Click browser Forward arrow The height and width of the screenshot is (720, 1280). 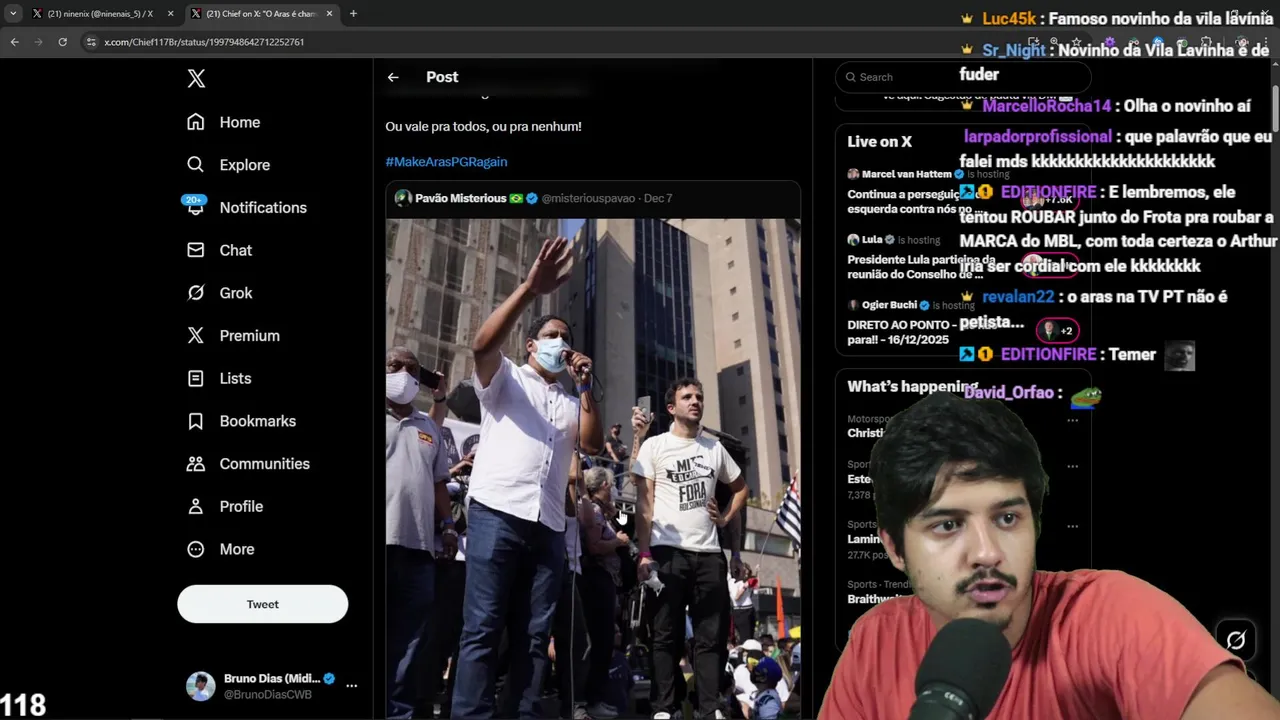[x=38, y=42]
